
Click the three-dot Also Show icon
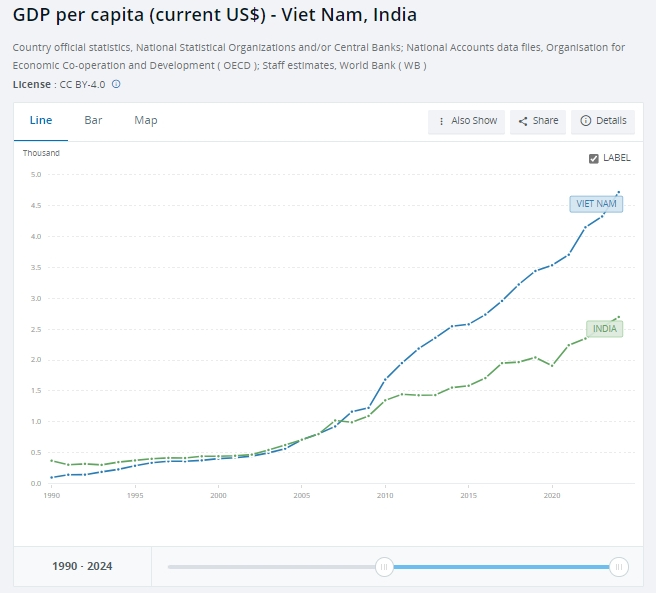(441, 121)
